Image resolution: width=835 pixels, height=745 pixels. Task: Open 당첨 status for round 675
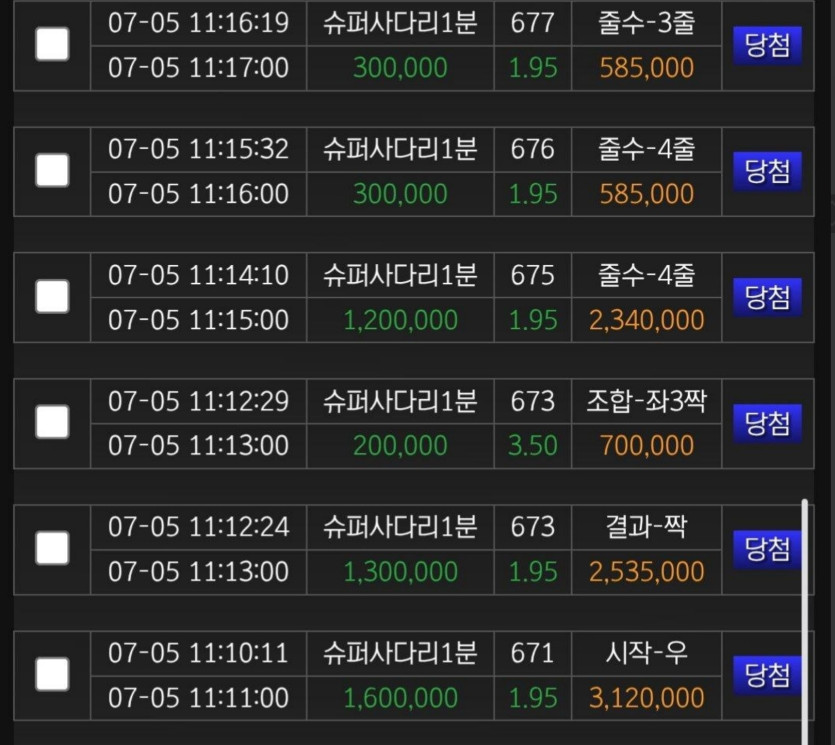click(x=767, y=297)
